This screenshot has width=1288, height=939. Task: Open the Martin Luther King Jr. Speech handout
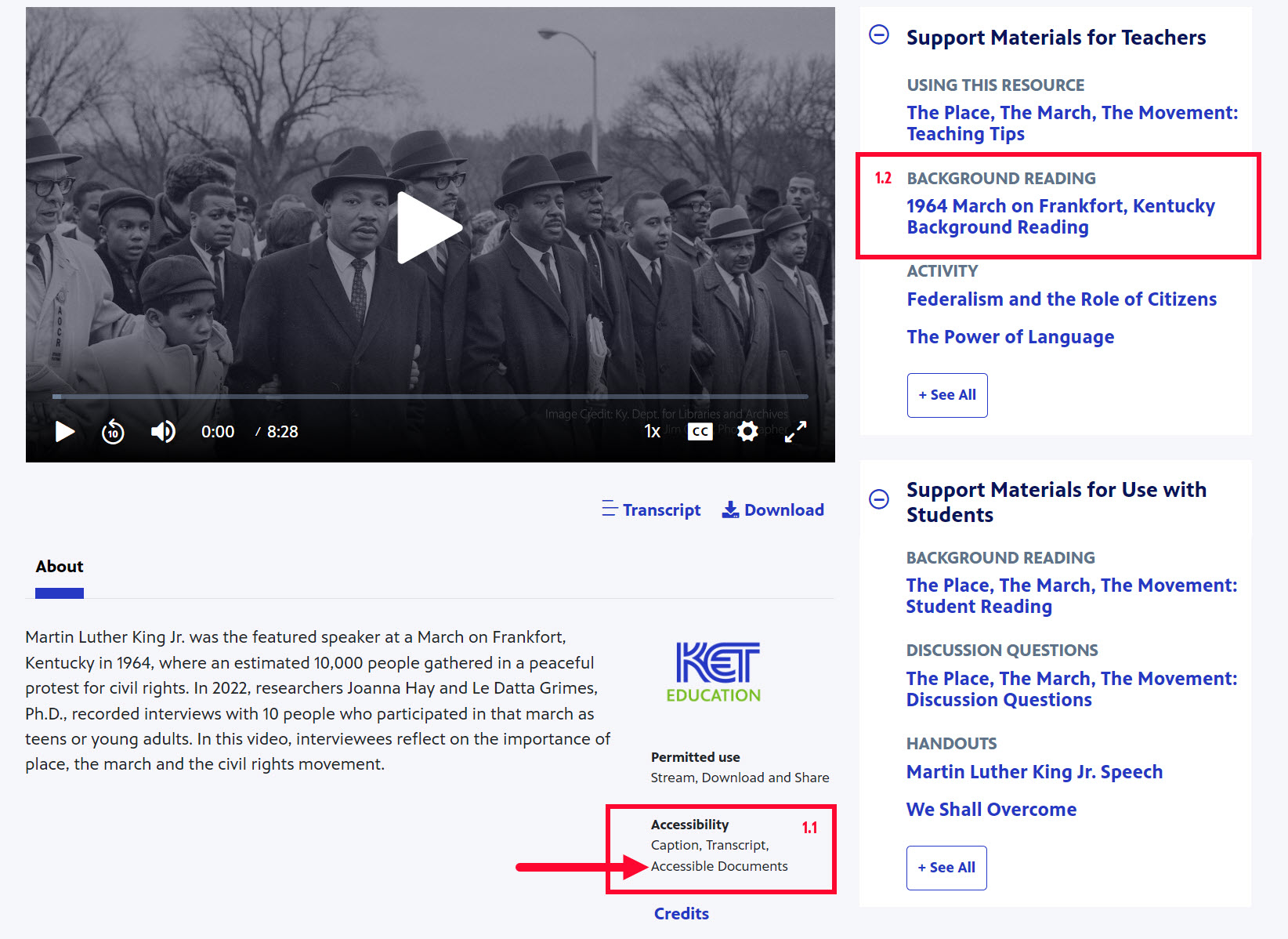coord(1034,772)
